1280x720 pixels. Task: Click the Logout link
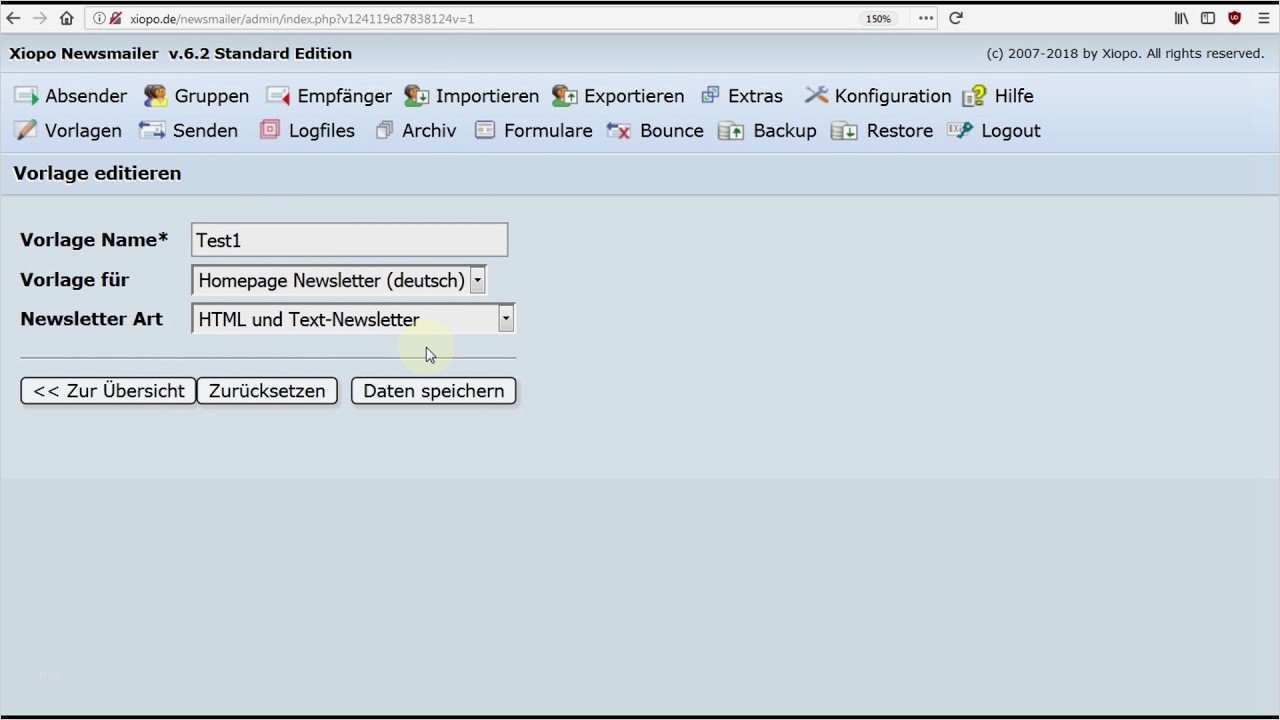(x=1011, y=131)
